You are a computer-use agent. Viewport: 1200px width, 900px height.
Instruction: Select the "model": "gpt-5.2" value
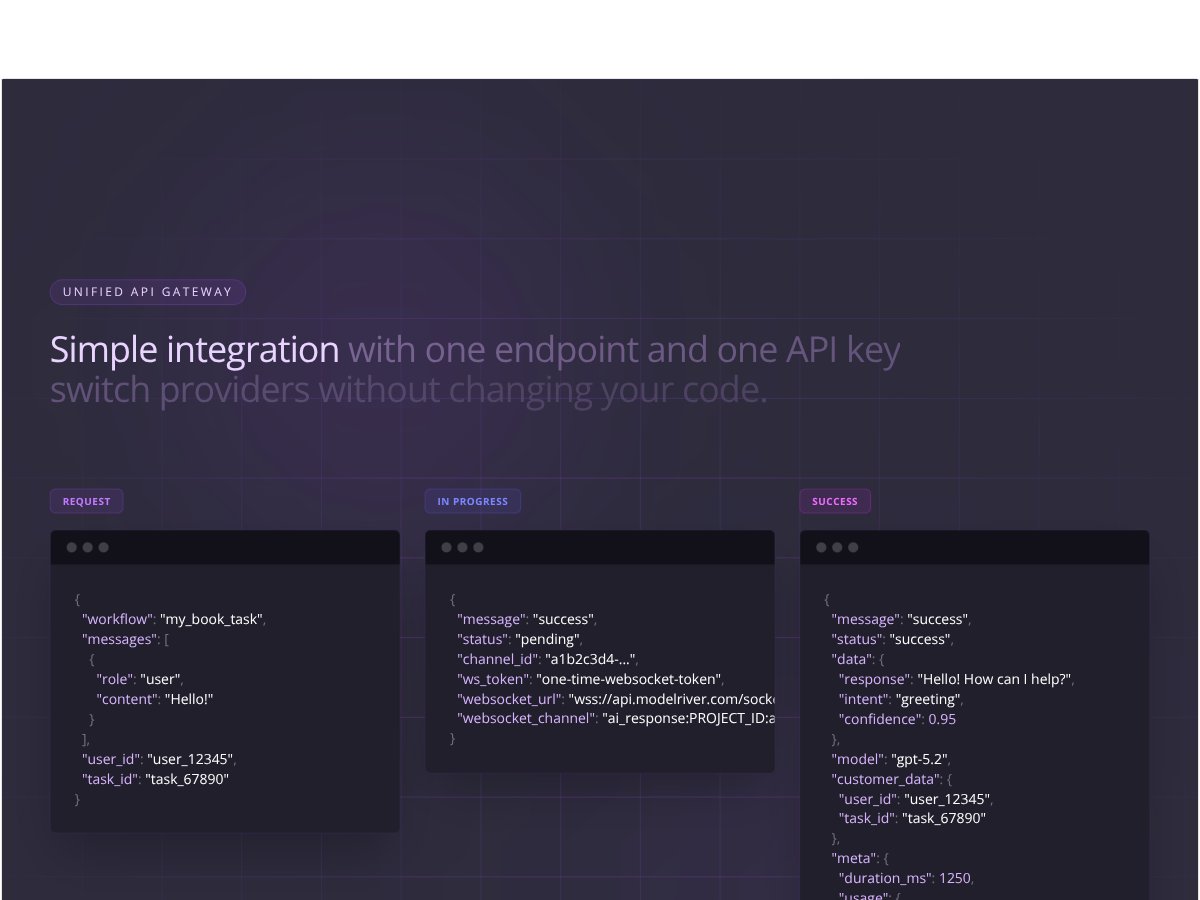[x=890, y=759]
